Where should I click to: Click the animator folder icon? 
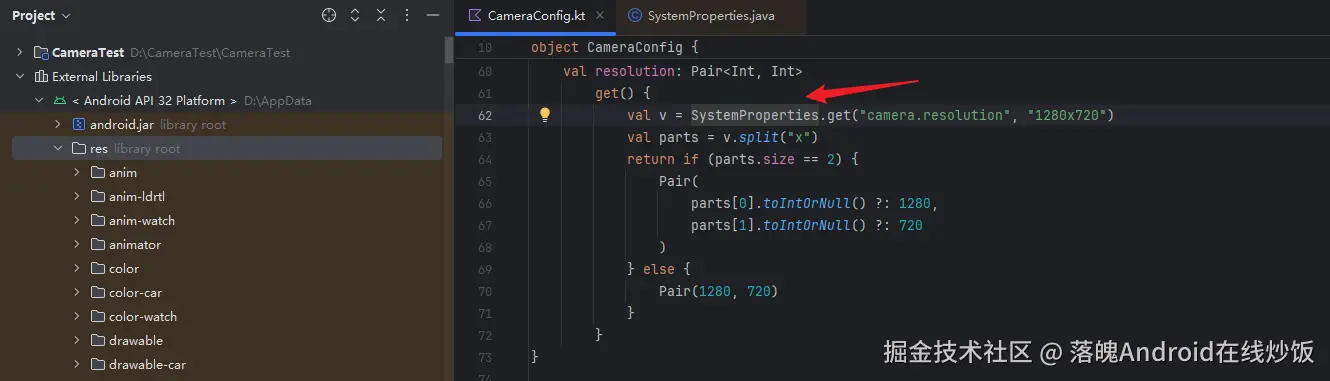tap(98, 244)
